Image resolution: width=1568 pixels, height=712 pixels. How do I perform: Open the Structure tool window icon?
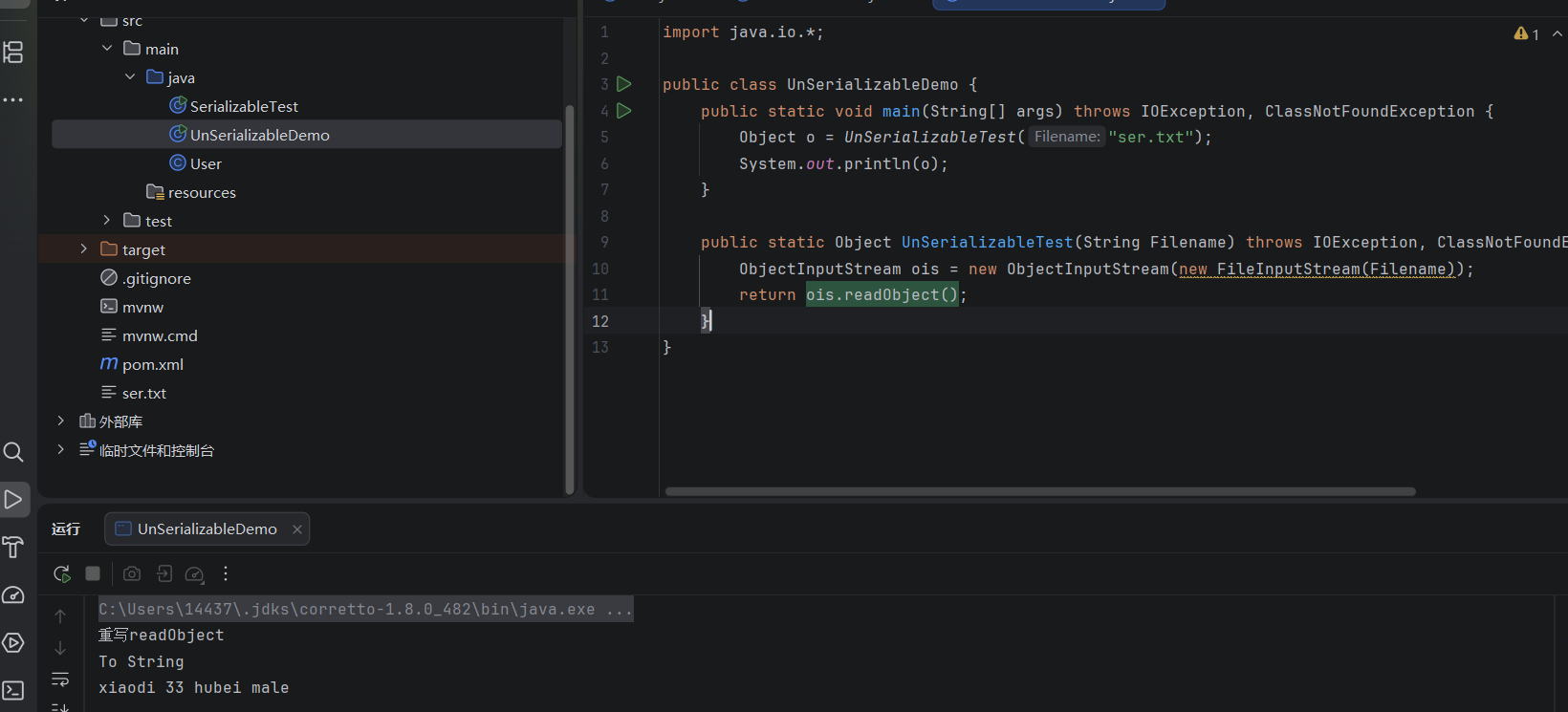13,52
